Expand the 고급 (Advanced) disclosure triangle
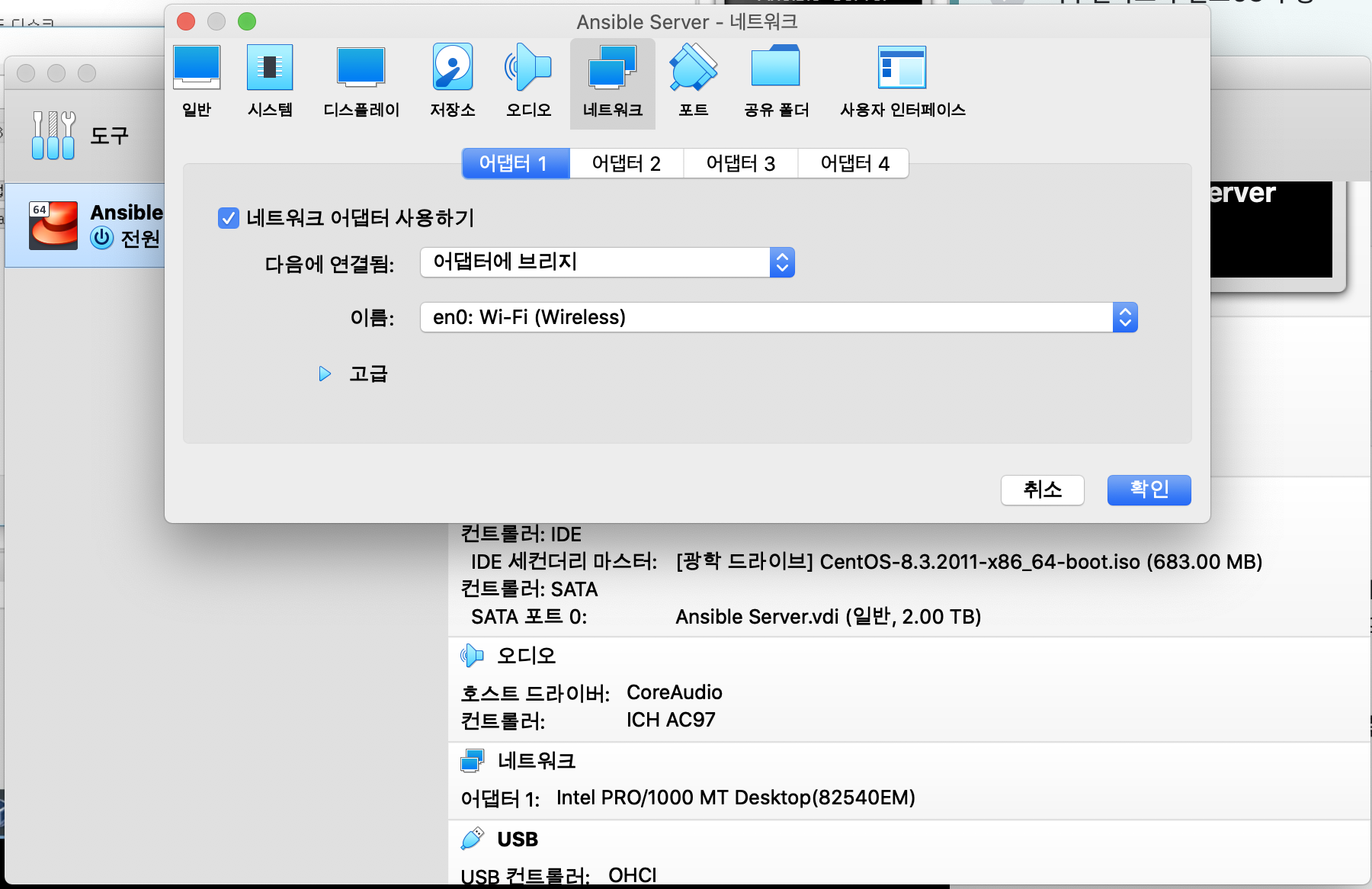The width and height of the screenshot is (1372, 889). (x=325, y=374)
